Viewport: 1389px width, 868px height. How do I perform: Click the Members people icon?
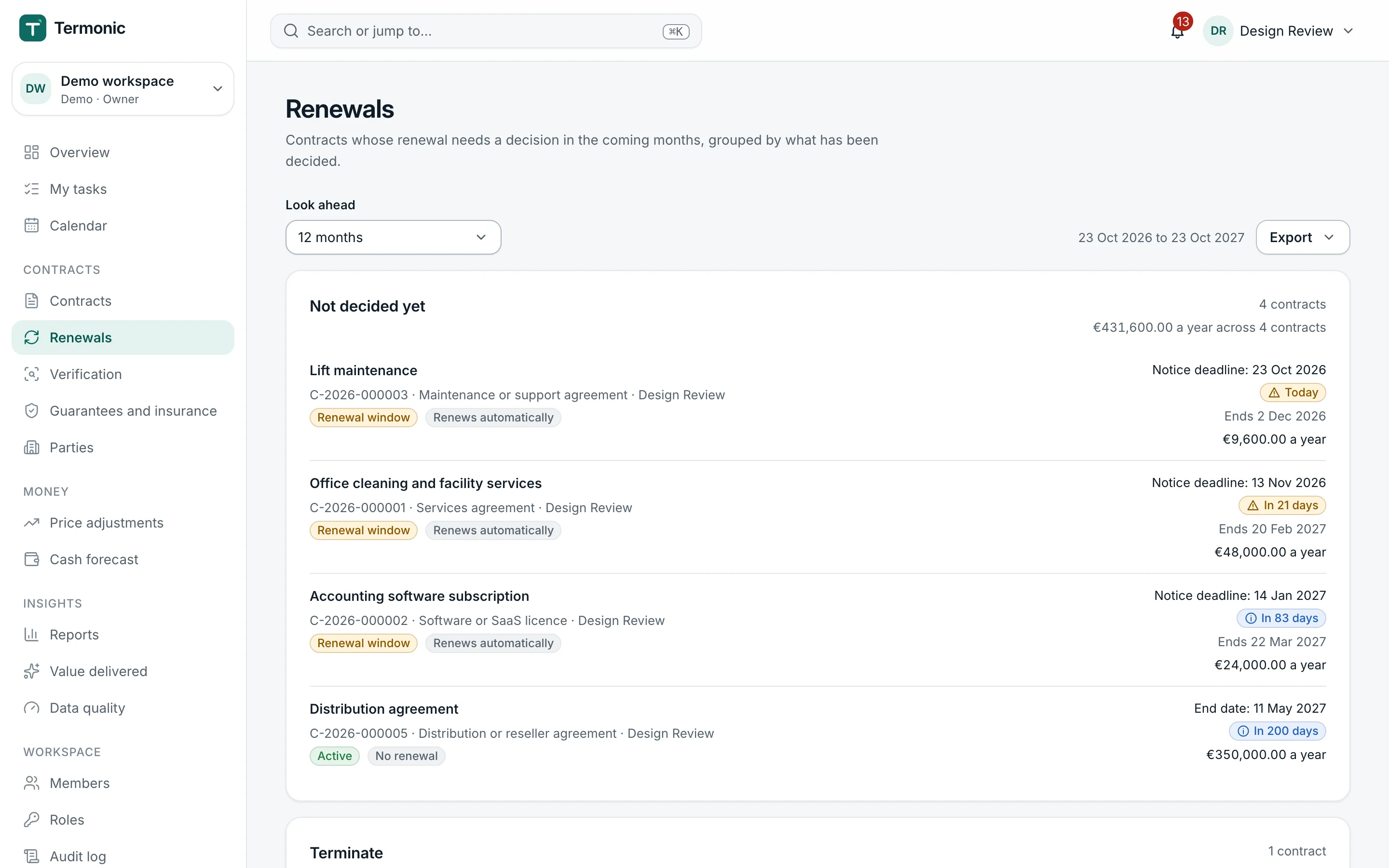coord(31,784)
